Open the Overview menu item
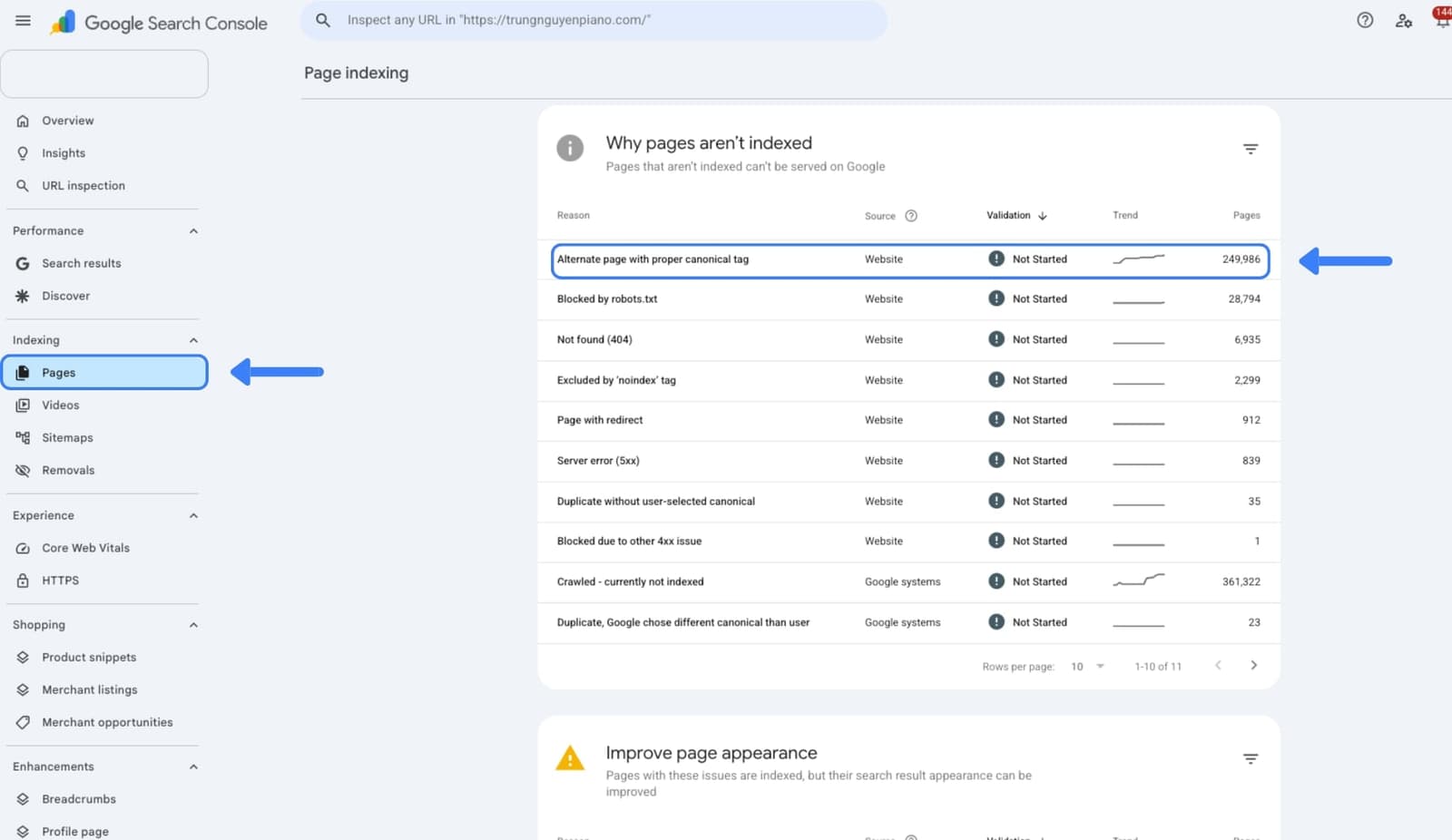 pos(67,121)
